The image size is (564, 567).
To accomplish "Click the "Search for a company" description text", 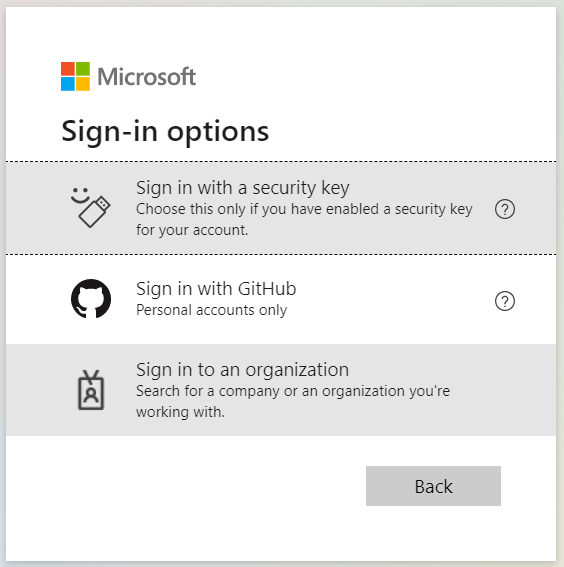I will (x=293, y=401).
